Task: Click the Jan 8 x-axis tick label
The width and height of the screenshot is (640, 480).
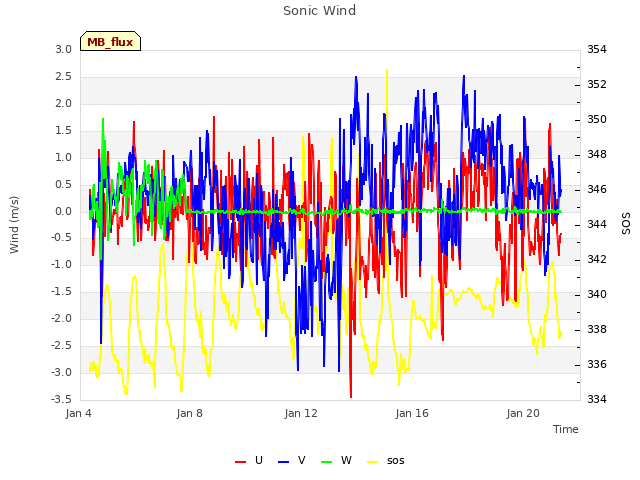Action: [189, 413]
